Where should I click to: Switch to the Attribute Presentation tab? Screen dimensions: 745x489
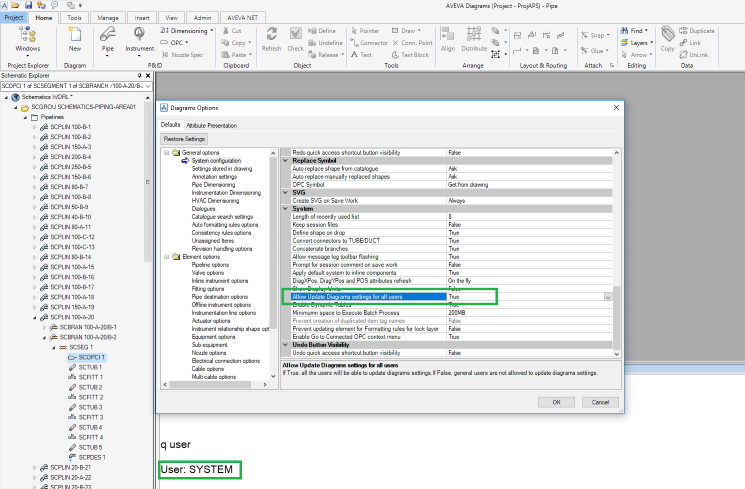pos(211,125)
